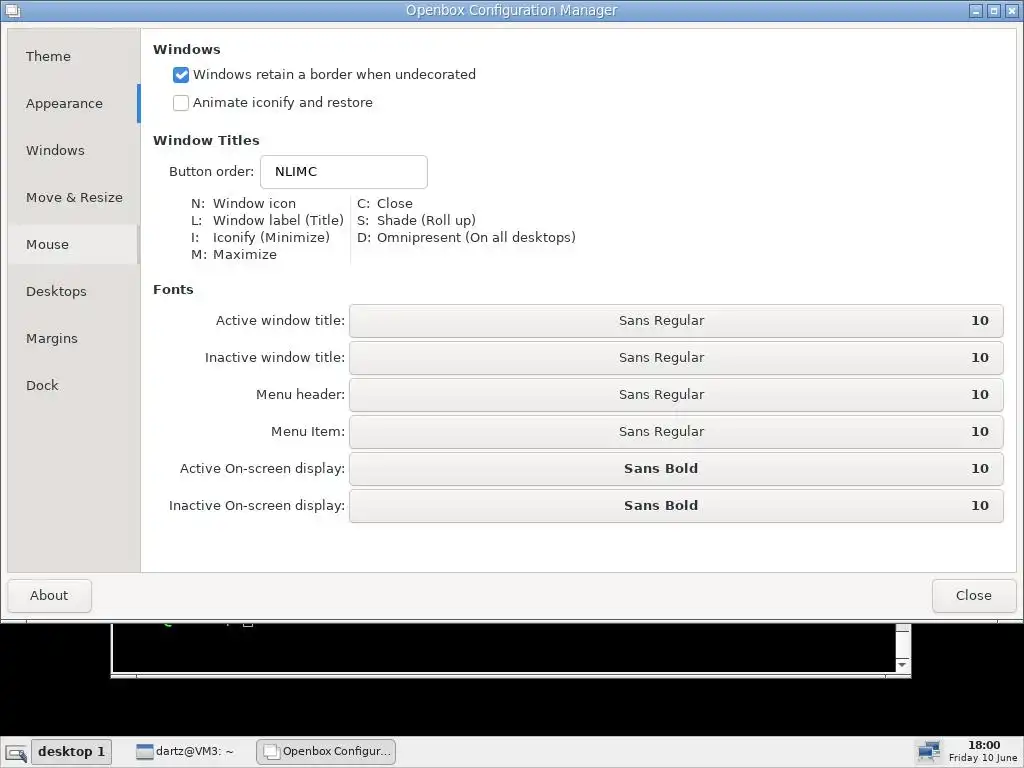Click the 'Active On-screen display:' label
The height and width of the screenshot is (768, 1024).
pyautogui.click(x=263, y=469)
